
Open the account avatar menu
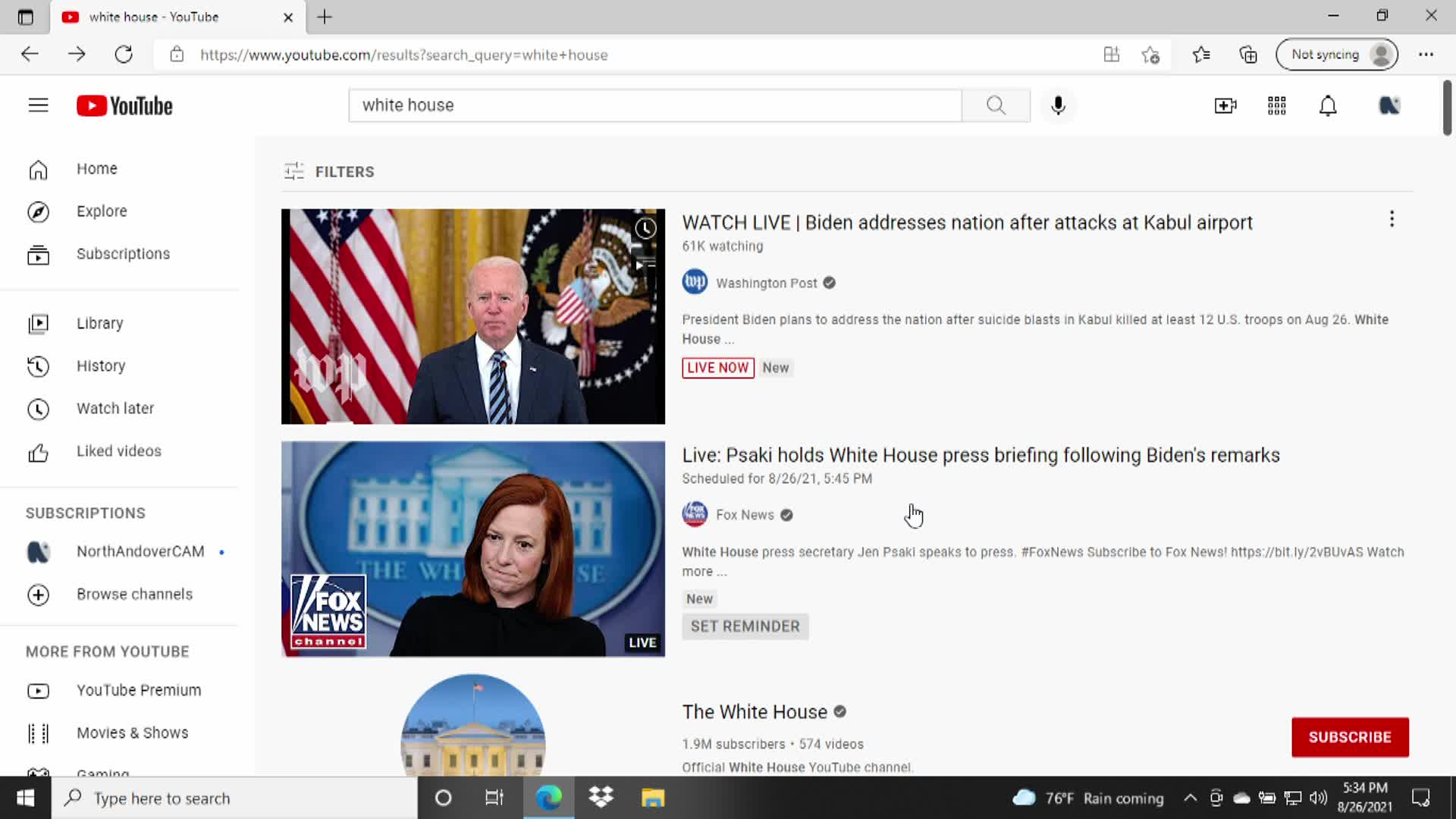coord(1389,105)
